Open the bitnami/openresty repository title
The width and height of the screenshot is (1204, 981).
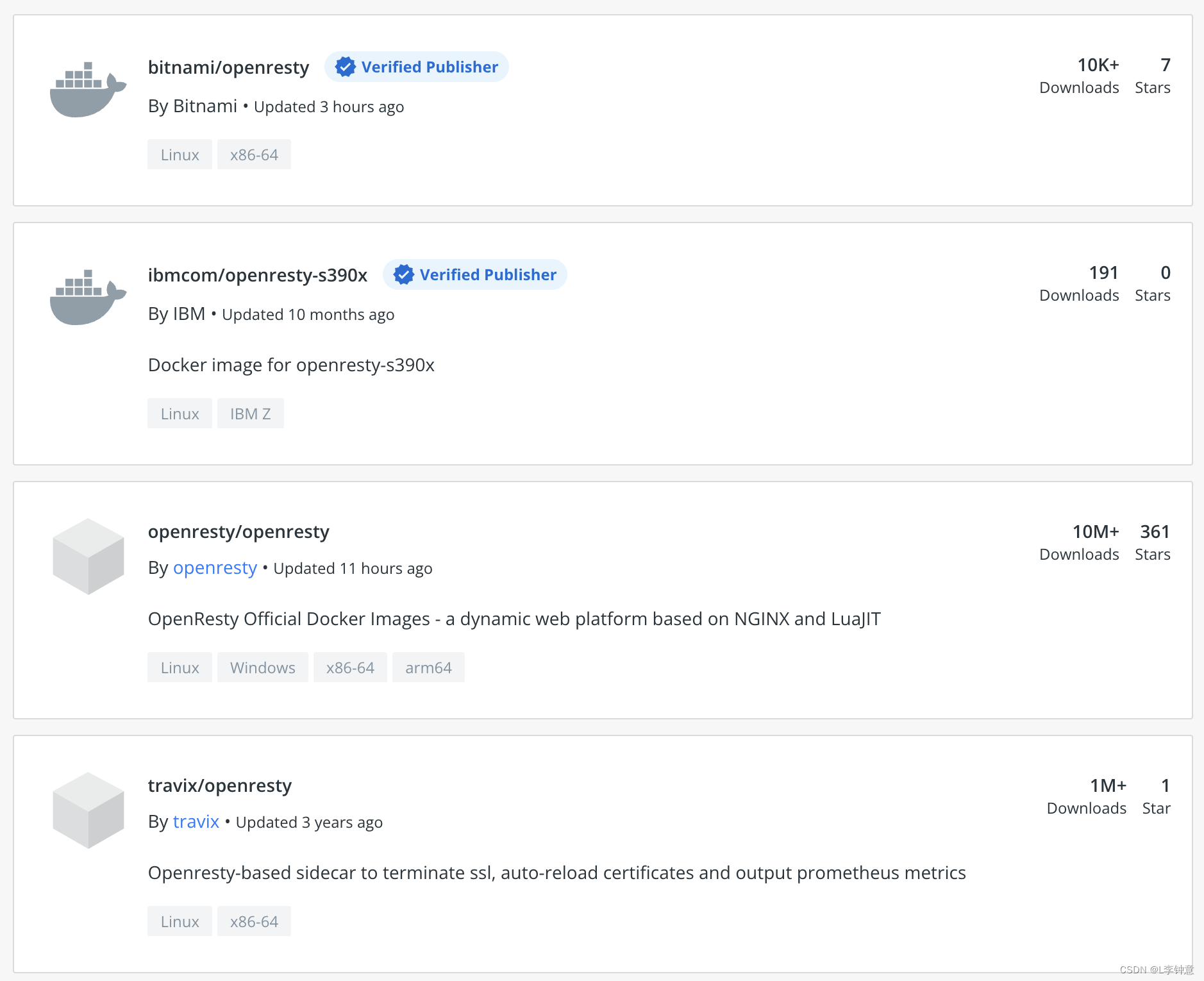[228, 67]
